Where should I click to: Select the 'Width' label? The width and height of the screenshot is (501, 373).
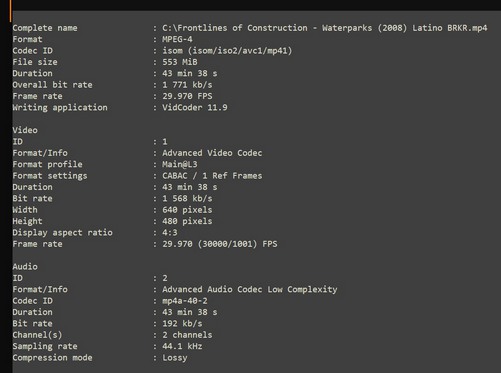click(x=25, y=210)
